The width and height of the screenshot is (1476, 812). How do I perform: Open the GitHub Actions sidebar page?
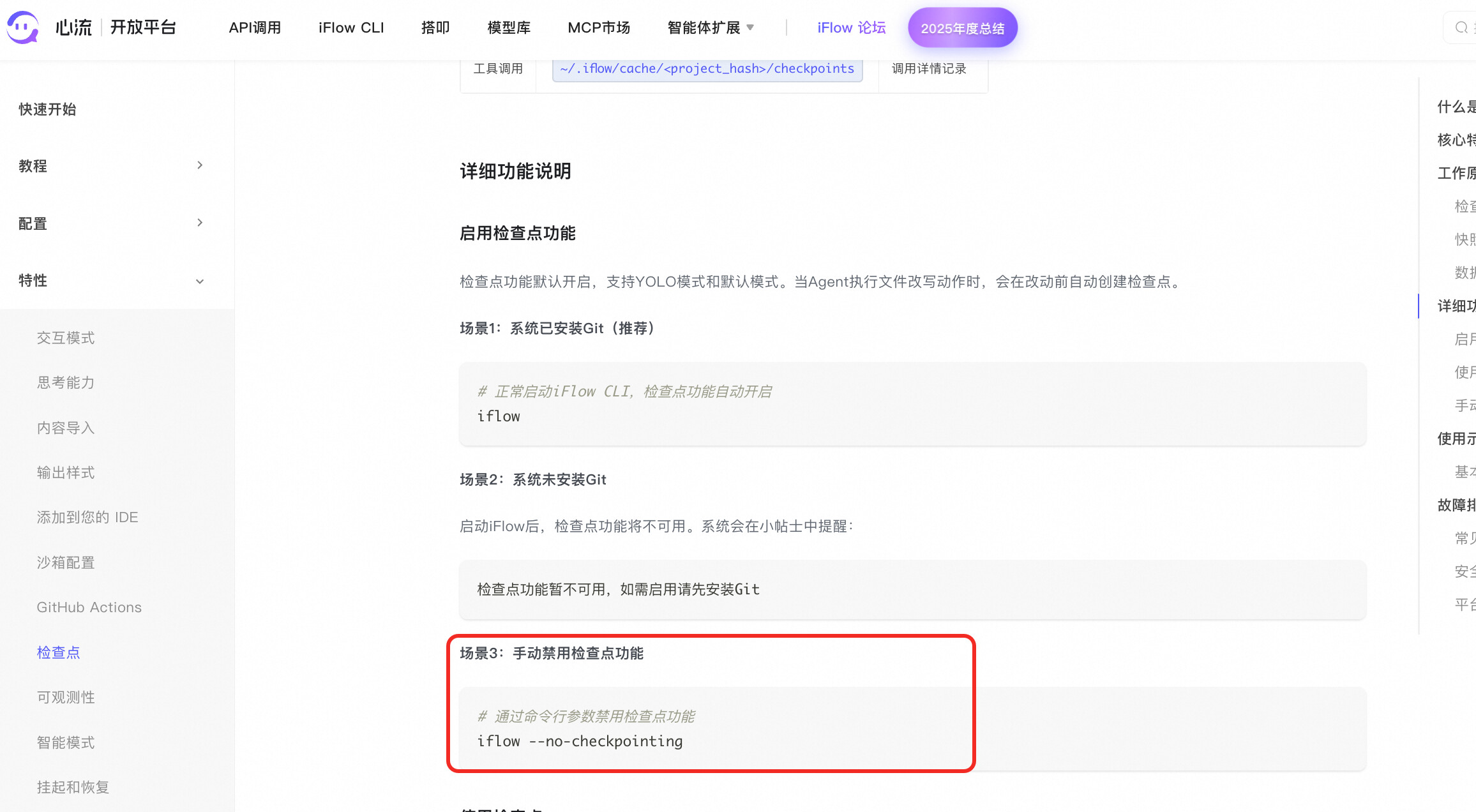point(89,607)
